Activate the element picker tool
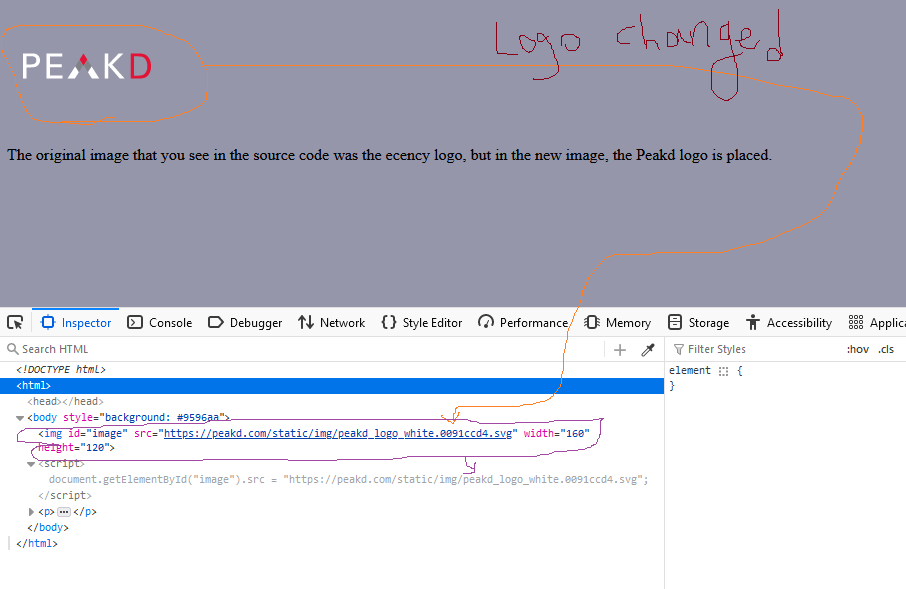This screenshot has width=906, height=589. 15,323
